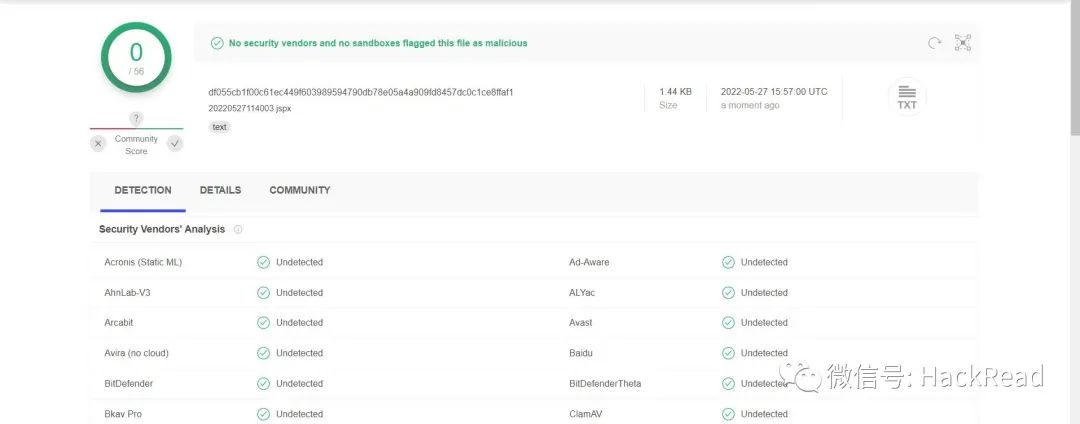Image resolution: width=1080 pixels, height=424 pixels.
Task: Open the COMMUNITY tab
Action: click(300, 191)
